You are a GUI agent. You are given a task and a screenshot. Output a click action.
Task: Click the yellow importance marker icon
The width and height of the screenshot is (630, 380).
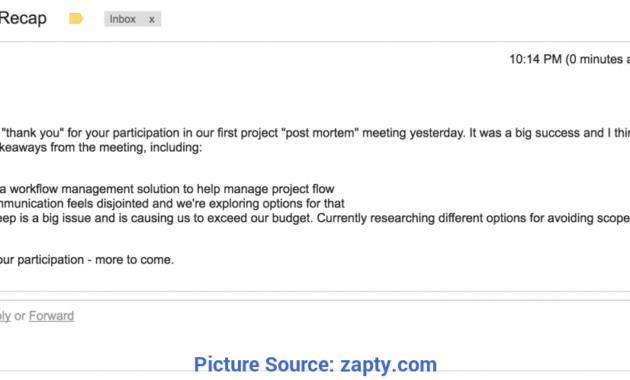[x=76, y=18]
